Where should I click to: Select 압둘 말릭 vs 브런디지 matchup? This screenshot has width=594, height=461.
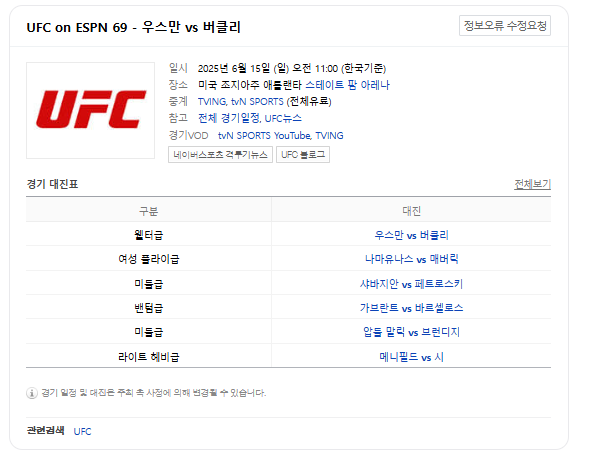[411, 332]
